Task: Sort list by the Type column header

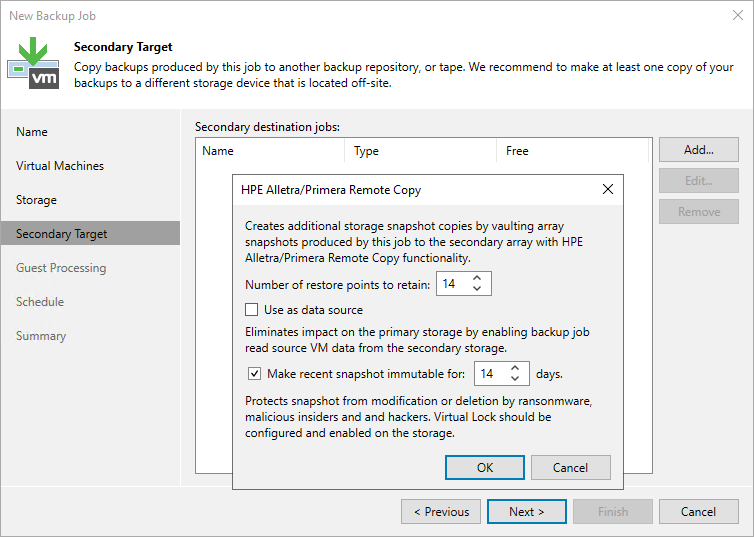Action: [x=420, y=150]
